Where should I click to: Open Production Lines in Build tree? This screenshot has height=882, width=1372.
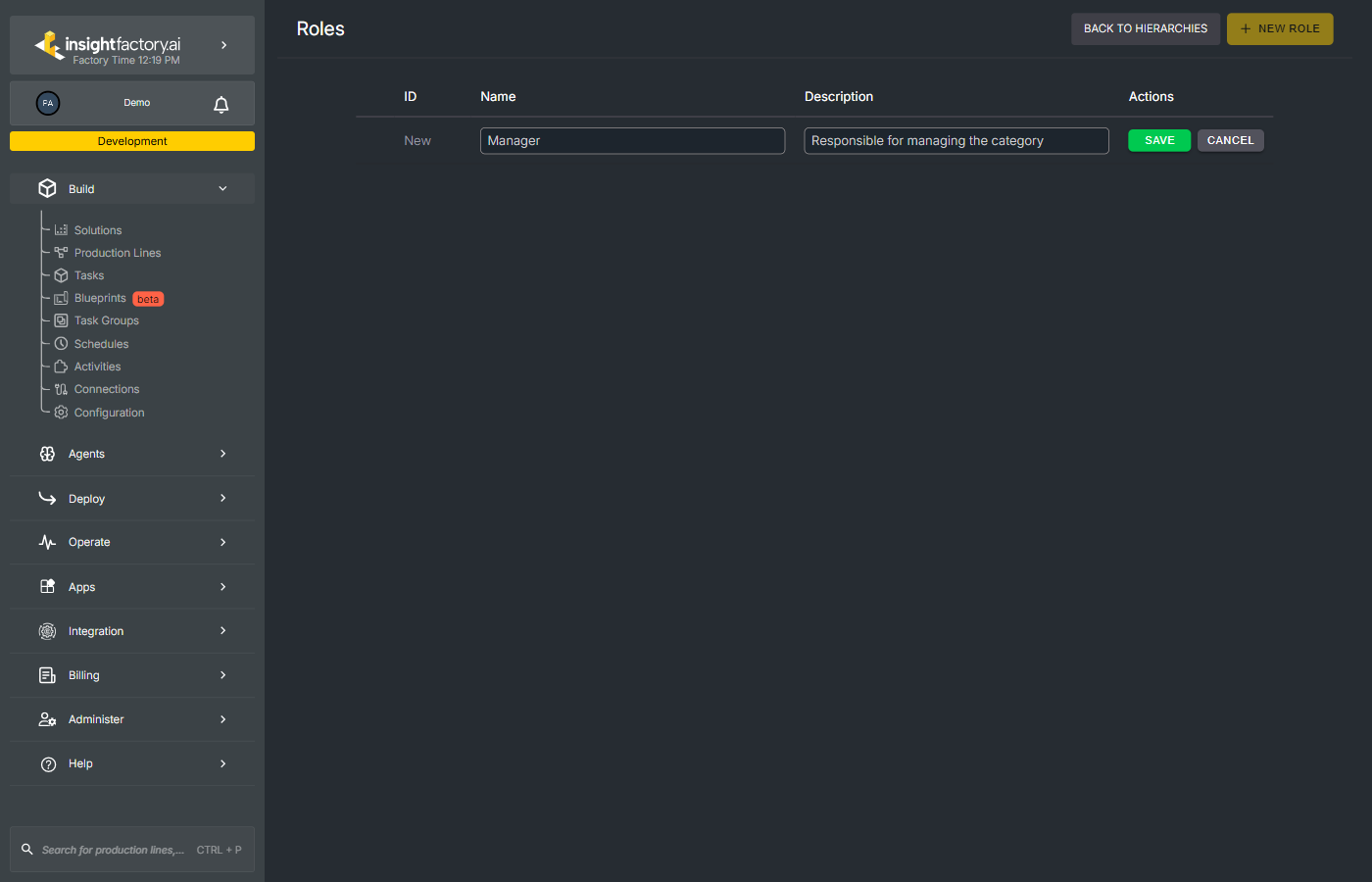click(118, 253)
